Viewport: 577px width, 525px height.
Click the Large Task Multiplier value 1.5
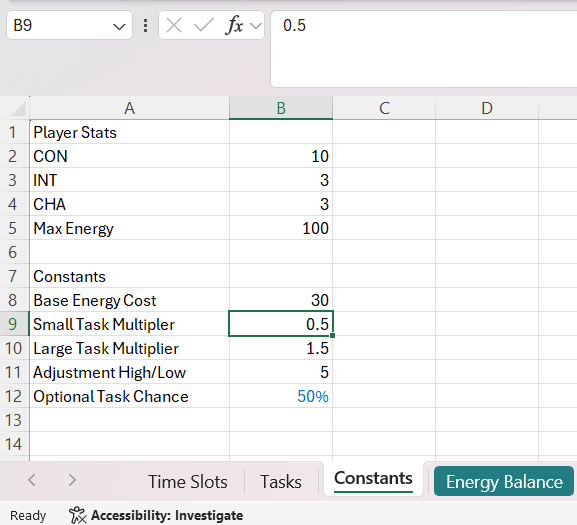coord(281,348)
